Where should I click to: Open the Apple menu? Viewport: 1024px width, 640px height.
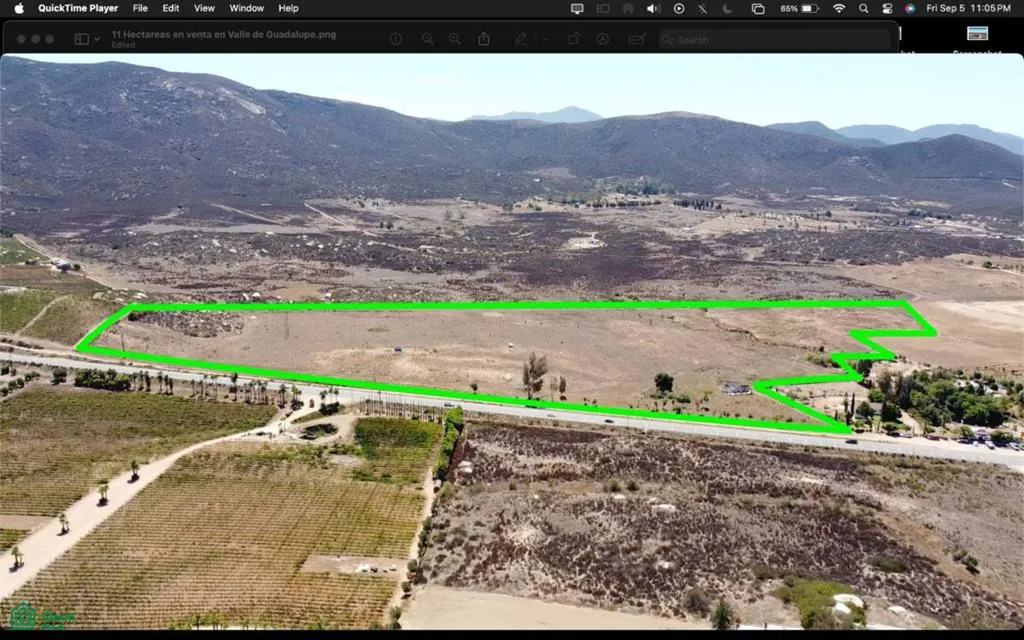pyautogui.click(x=18, y=8)
